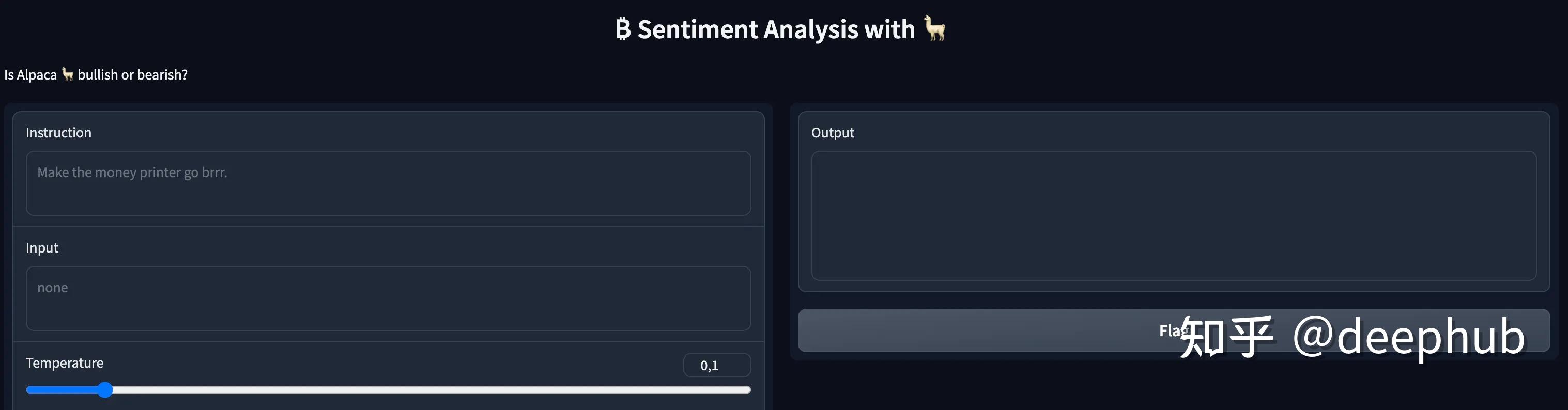Click the "Output" panel label
Image resolution: width=1568 pixels, height=410 pixels.
pos(832,133)
